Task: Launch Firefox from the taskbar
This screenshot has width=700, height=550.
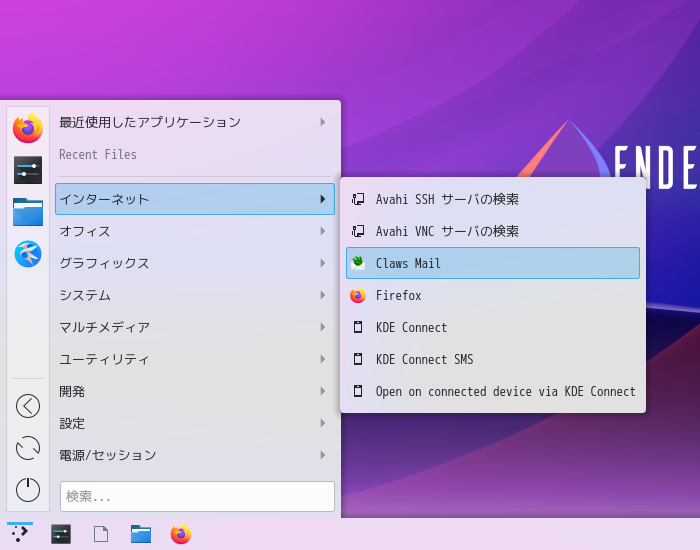Action: click(x=181, y=534)
